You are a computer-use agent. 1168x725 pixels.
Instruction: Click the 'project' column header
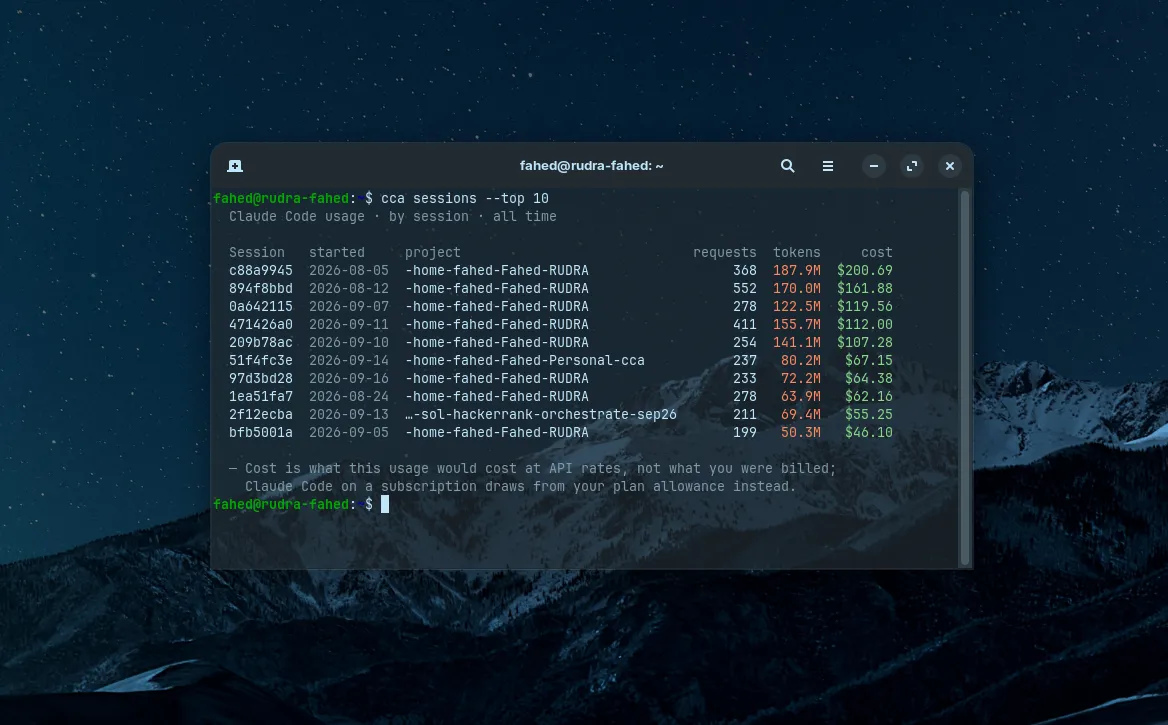(433, 253)
